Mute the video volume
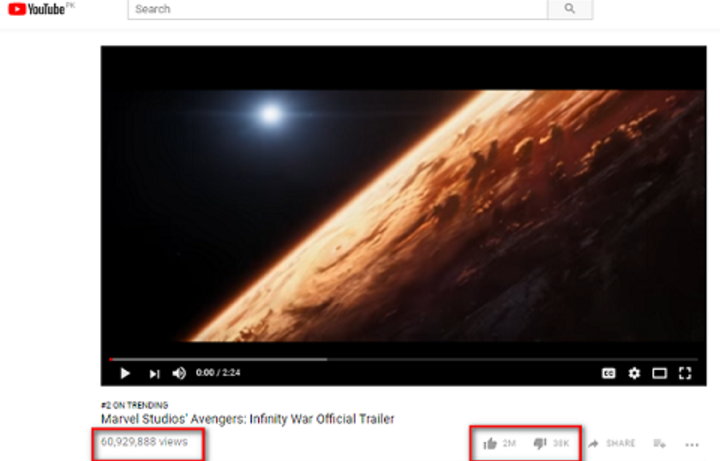Image resolution: width=720 pixels, height=461 pixels. pos(179,373)
